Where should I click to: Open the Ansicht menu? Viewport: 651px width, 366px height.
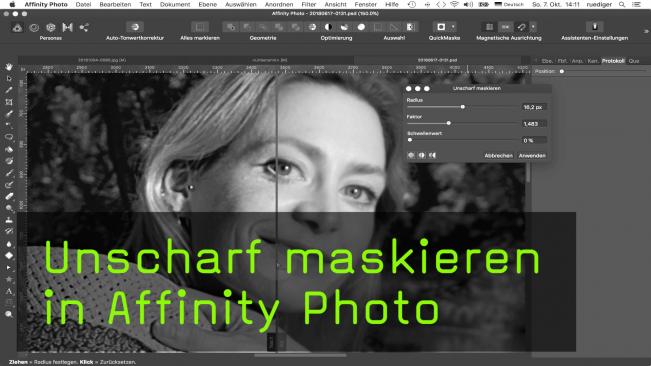(x=335, y=5)
